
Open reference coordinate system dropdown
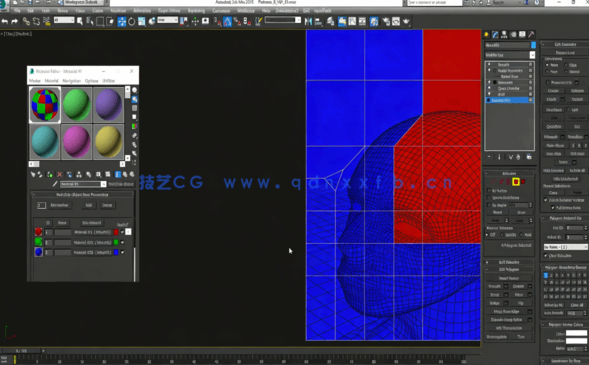click(168, 20)
